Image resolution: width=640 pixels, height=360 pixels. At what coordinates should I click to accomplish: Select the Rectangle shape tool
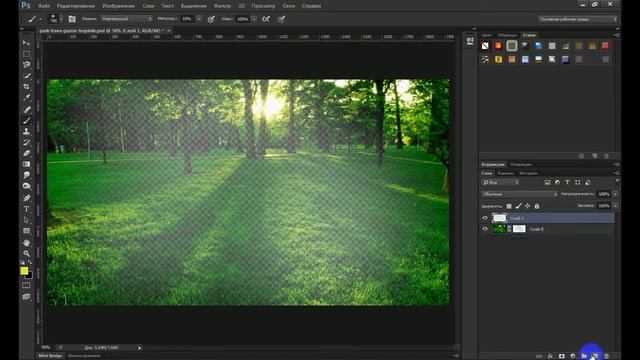27,231
